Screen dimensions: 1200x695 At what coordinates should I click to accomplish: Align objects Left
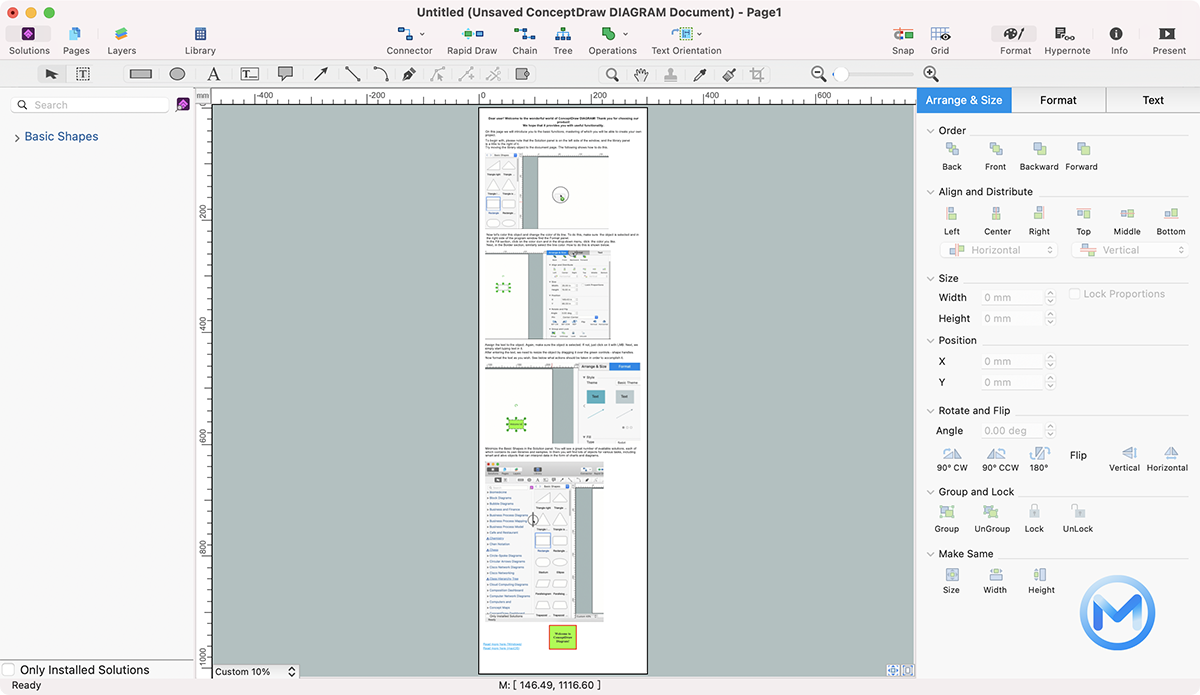(x=952, y=221)
